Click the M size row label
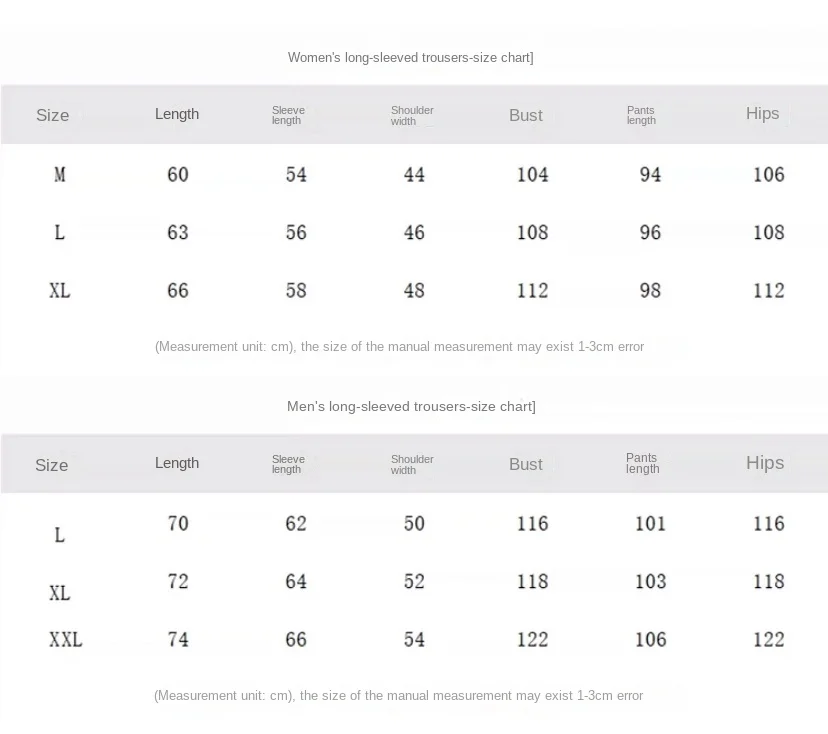Screen dimensions: 828x734 (x=60, y=175)
